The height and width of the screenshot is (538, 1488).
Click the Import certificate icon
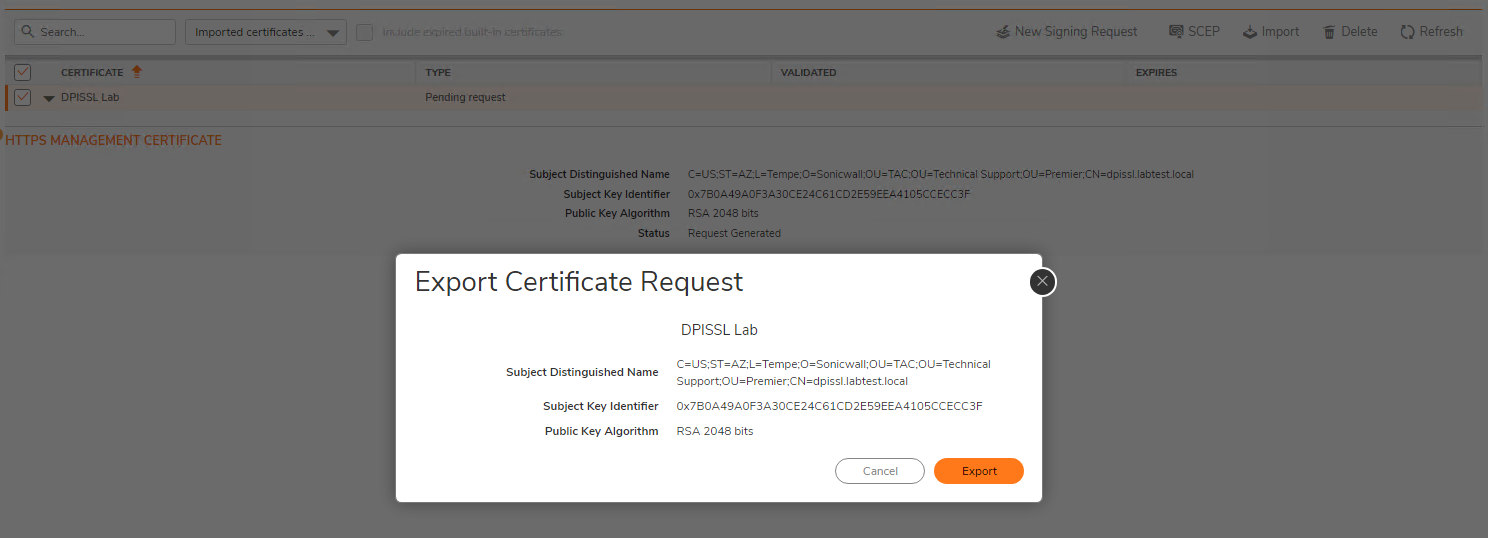1250,32
